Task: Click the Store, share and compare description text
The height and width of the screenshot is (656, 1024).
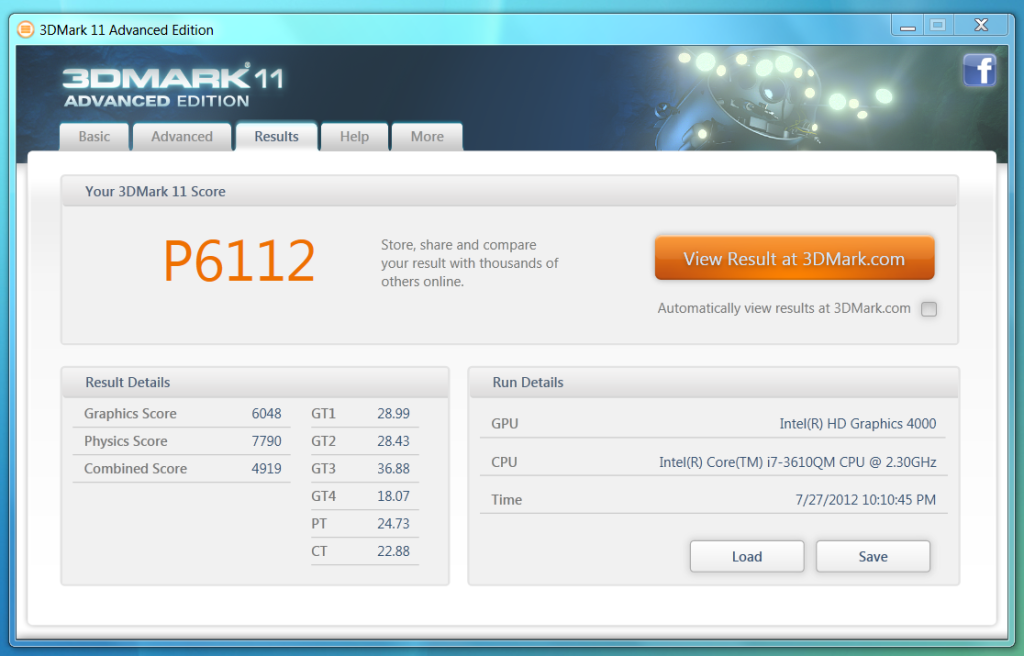Action: 470,263
